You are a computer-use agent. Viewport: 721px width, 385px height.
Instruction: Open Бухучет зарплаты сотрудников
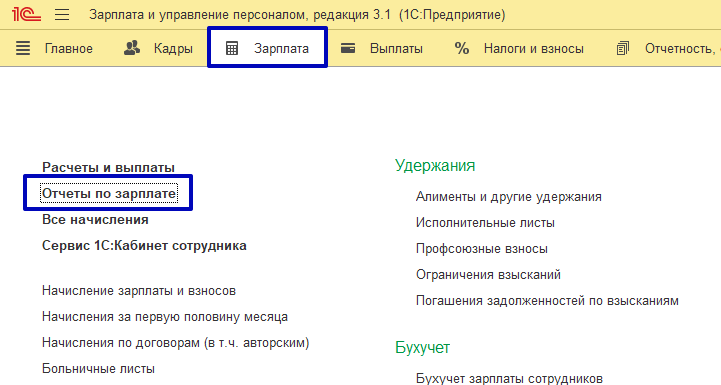coord(509,379)
